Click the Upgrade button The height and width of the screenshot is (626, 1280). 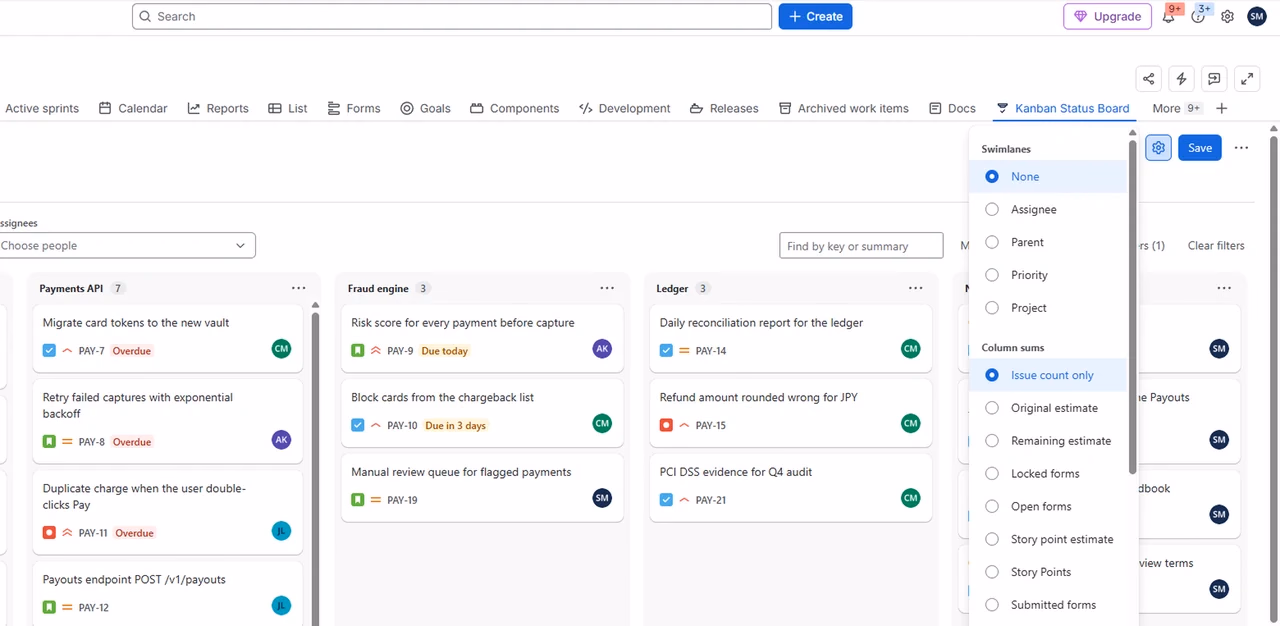pyautogui.click(x=1108, y=16)
